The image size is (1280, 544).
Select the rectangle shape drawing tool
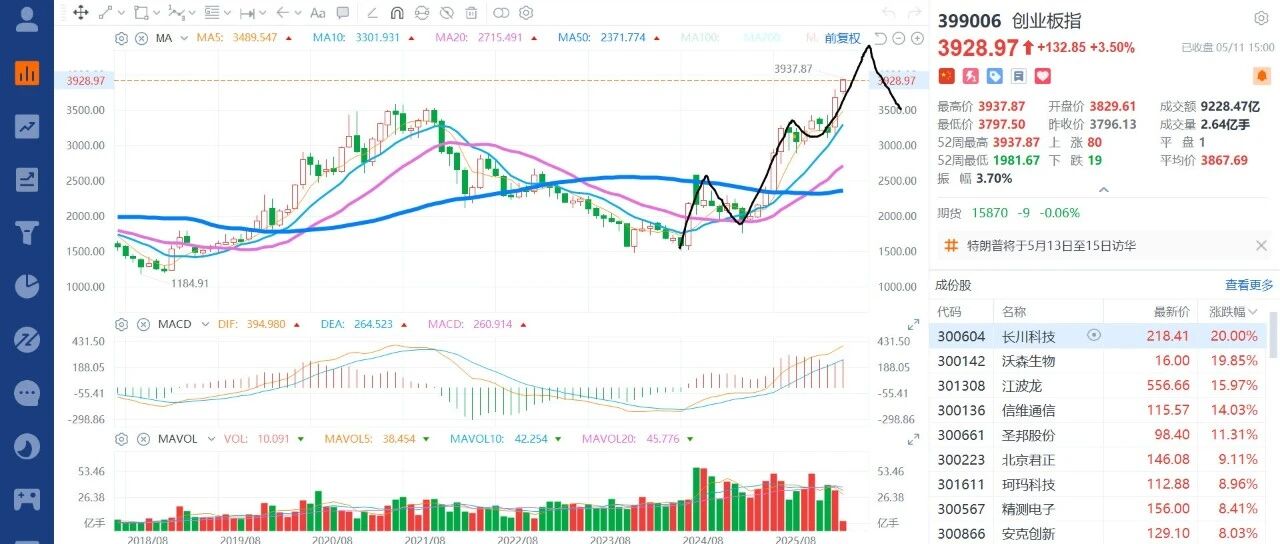[141, 13]
